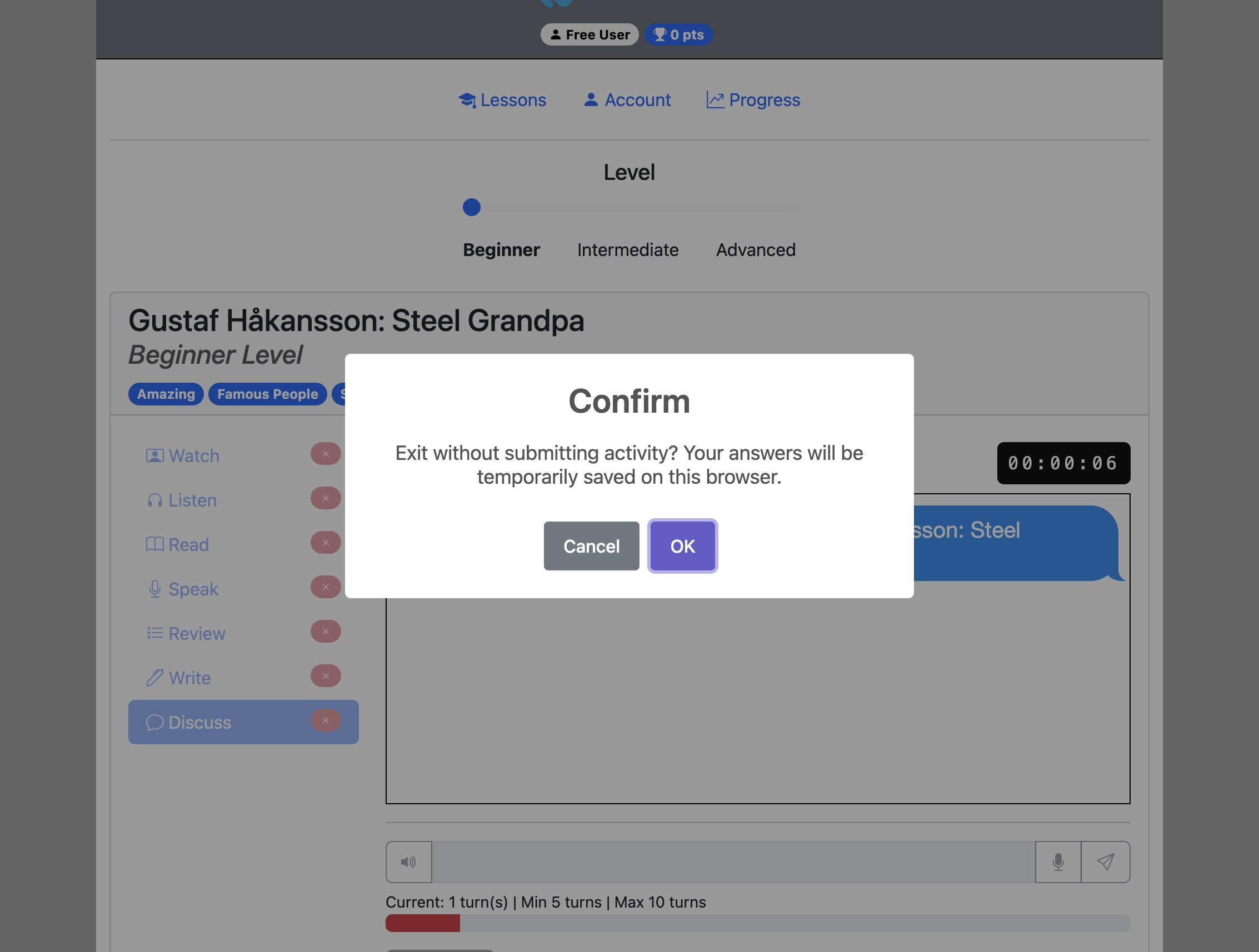Image resolution: width=1259 pixels, height=952 pixels.
Task: Click the red status badge beside Review
Action: coord(326,631)
